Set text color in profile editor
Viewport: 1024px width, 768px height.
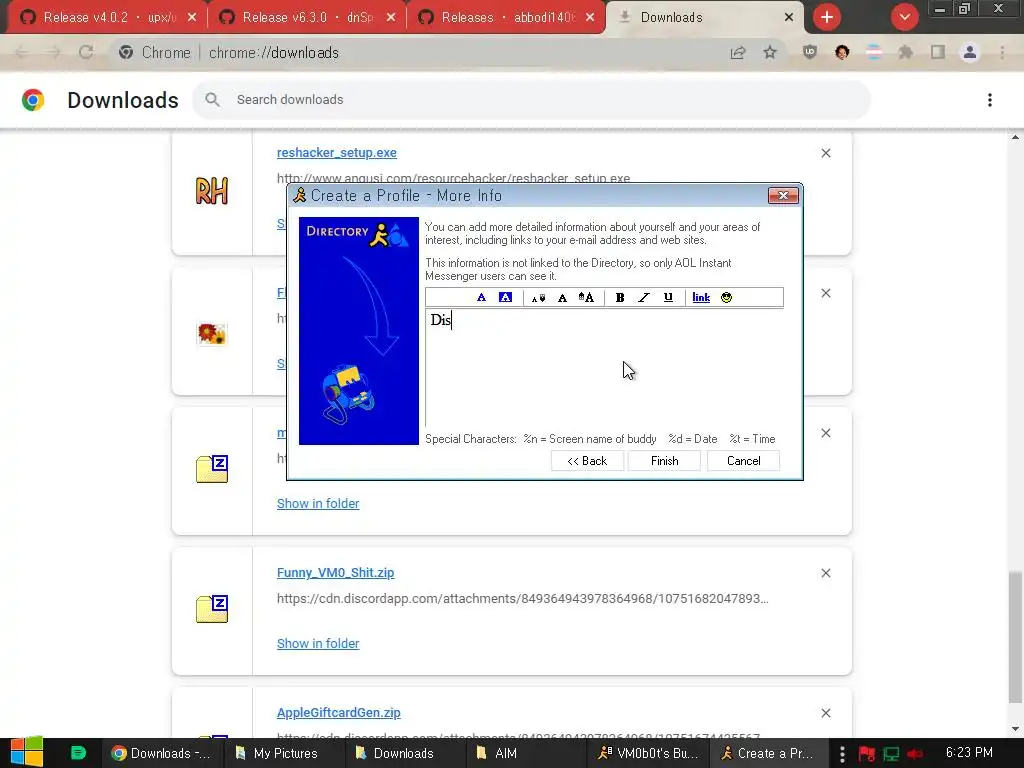point(481,297)
